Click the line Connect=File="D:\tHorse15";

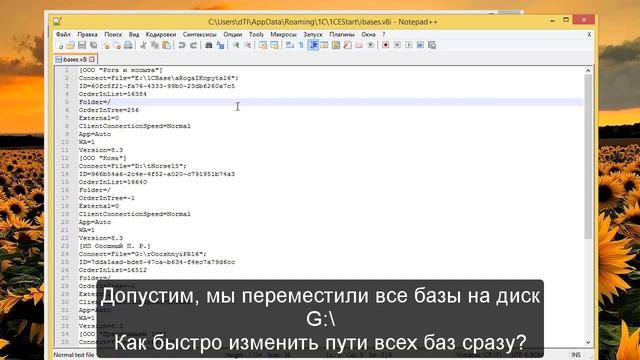point(133,166)
